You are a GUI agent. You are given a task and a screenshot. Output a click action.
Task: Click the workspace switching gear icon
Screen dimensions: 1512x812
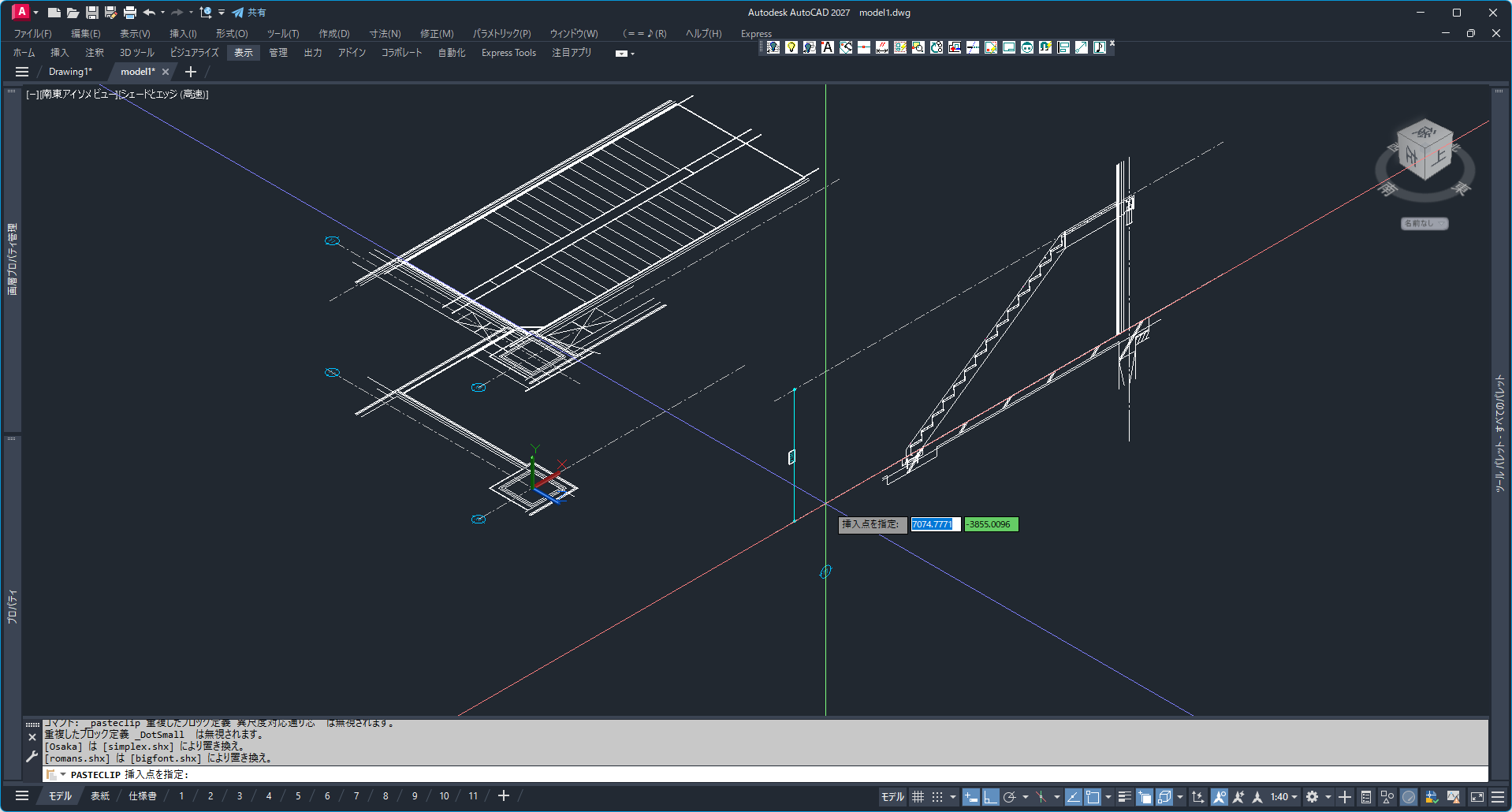coord(1312,797)
